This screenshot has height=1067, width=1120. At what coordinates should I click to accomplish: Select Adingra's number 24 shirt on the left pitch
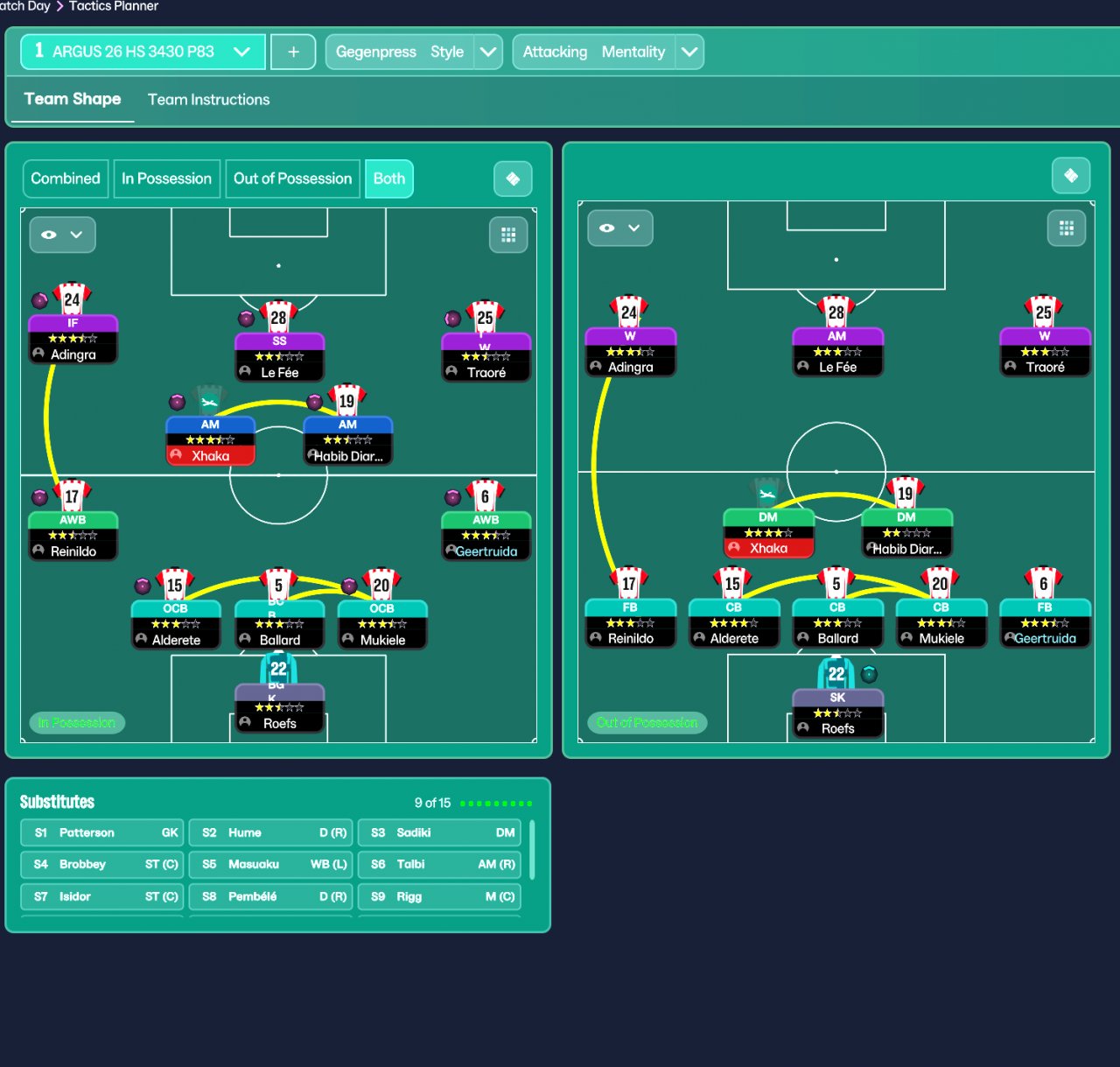tap(73, 298)
